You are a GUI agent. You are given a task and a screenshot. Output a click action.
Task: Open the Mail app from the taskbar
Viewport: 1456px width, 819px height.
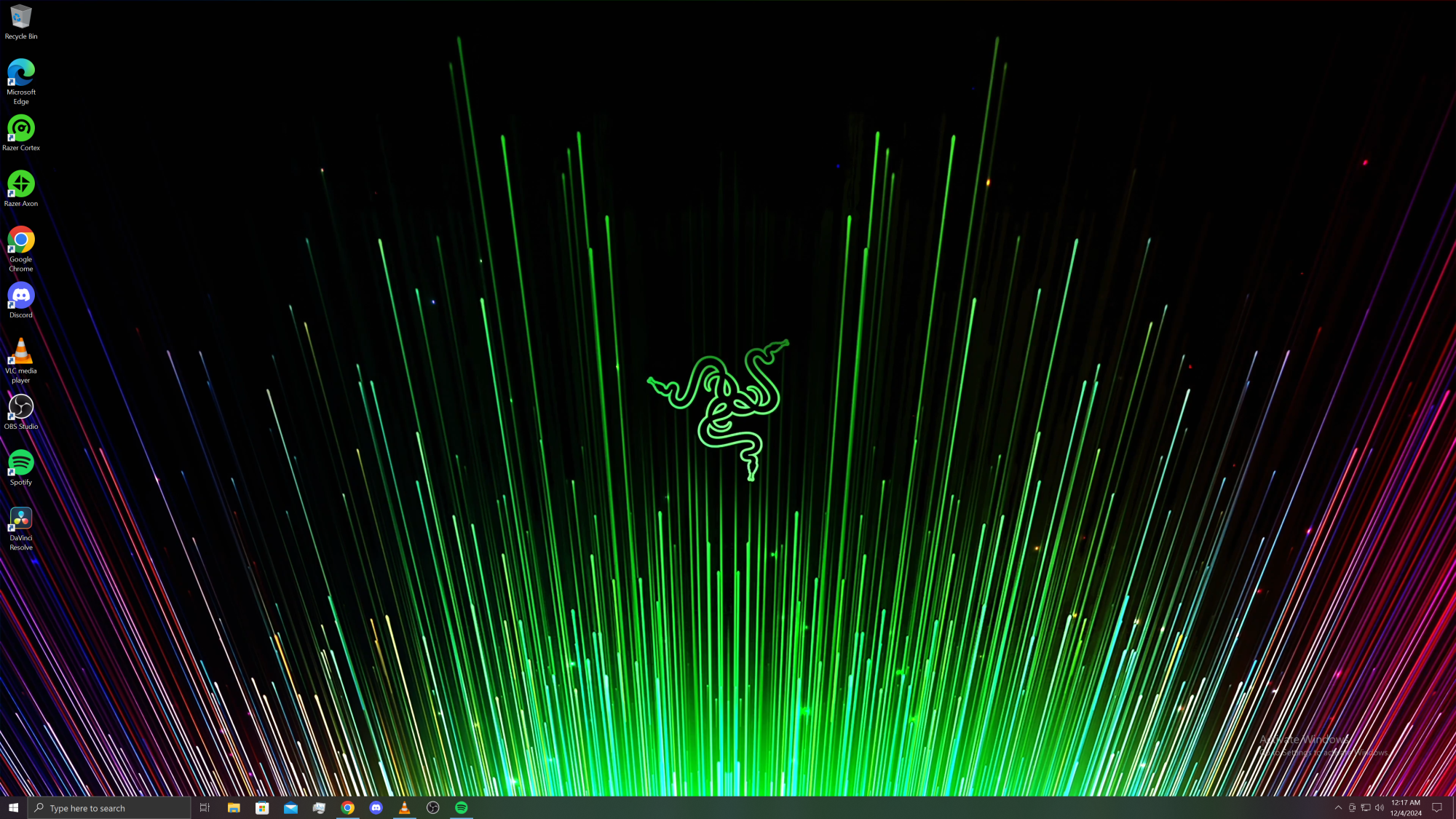pos(290,807)
